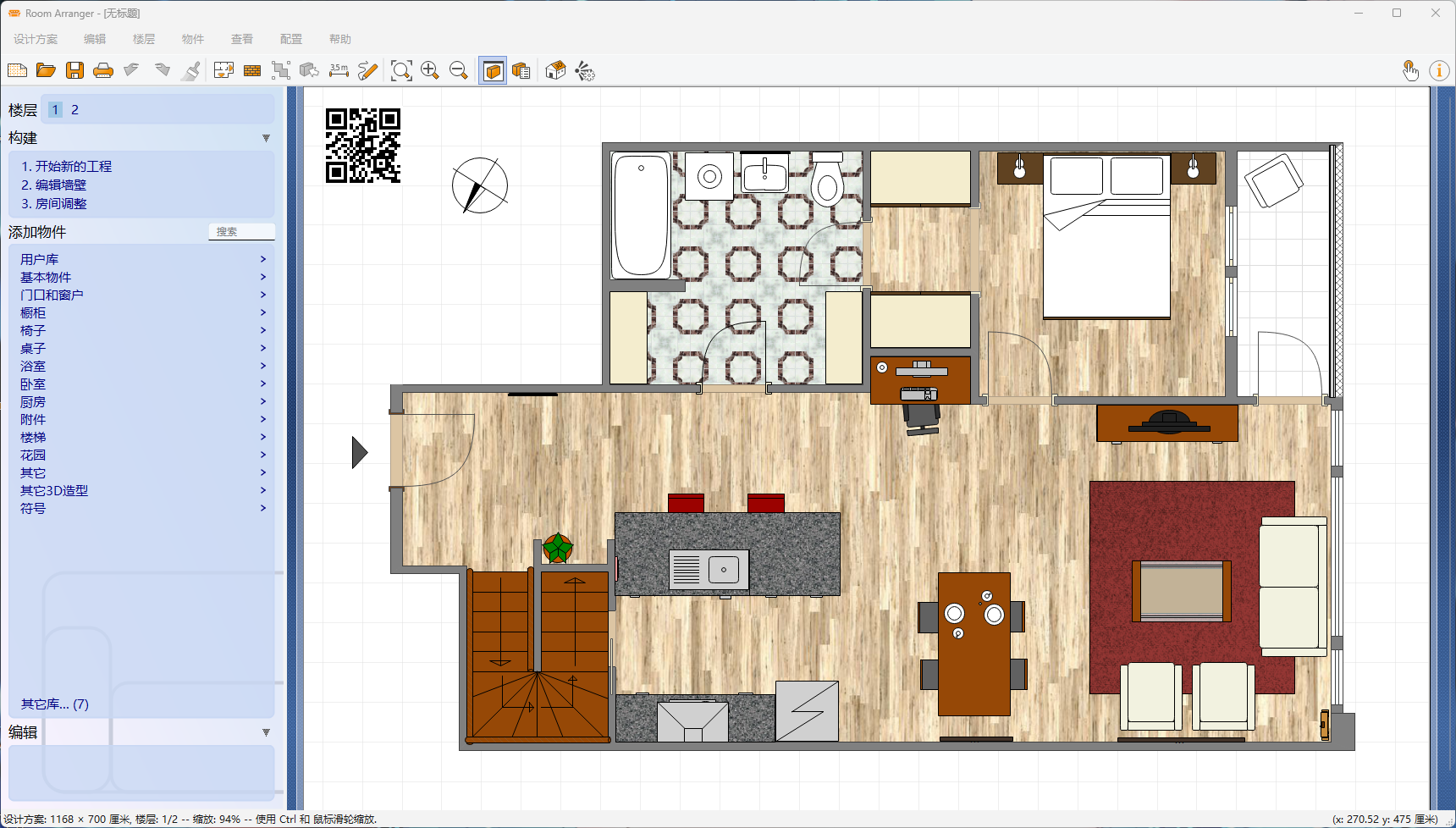
Task: Select the measurement tool
Action: [338, 70]
